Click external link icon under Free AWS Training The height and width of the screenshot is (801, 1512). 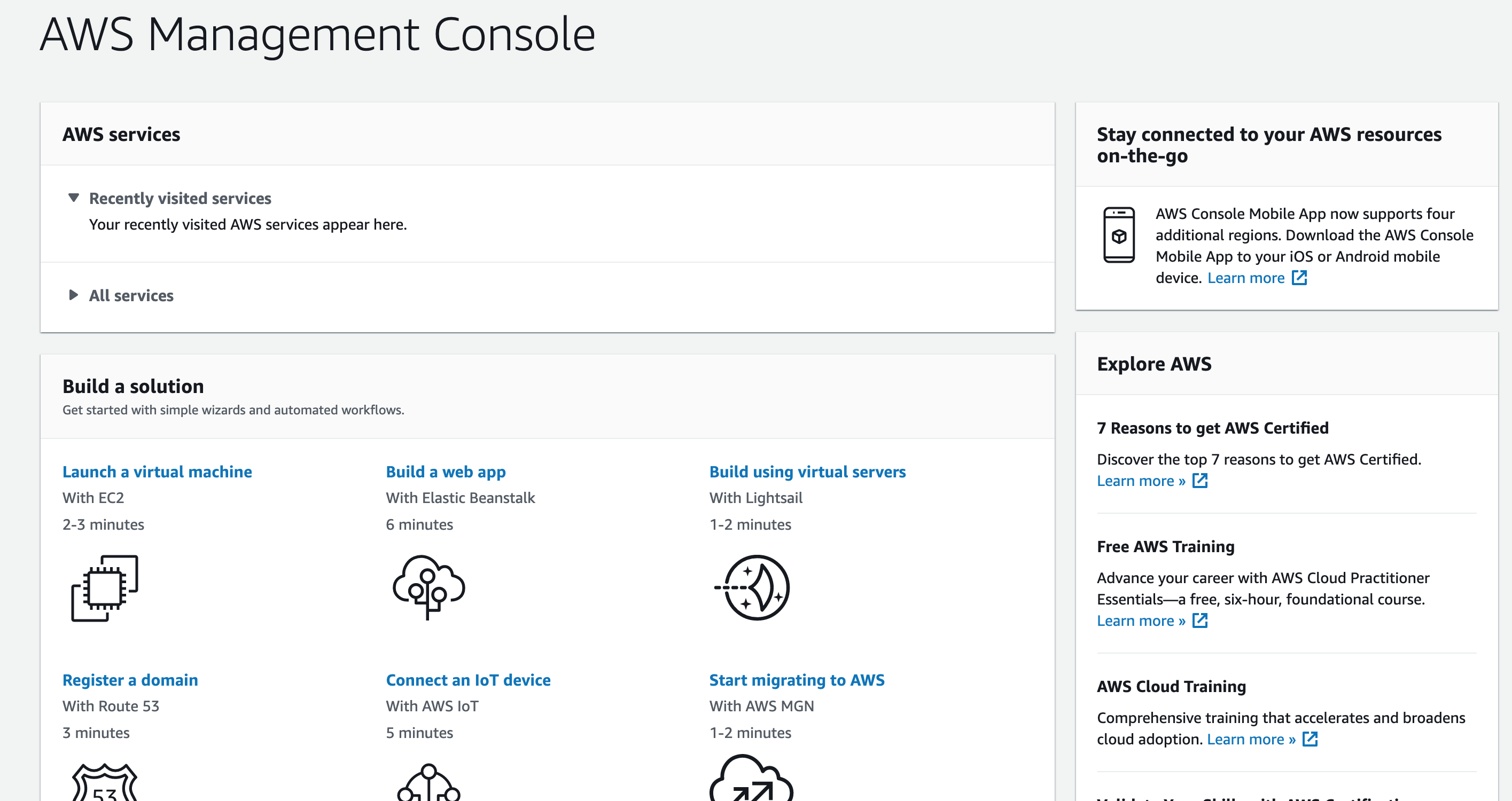click(x=1200, y=621)
